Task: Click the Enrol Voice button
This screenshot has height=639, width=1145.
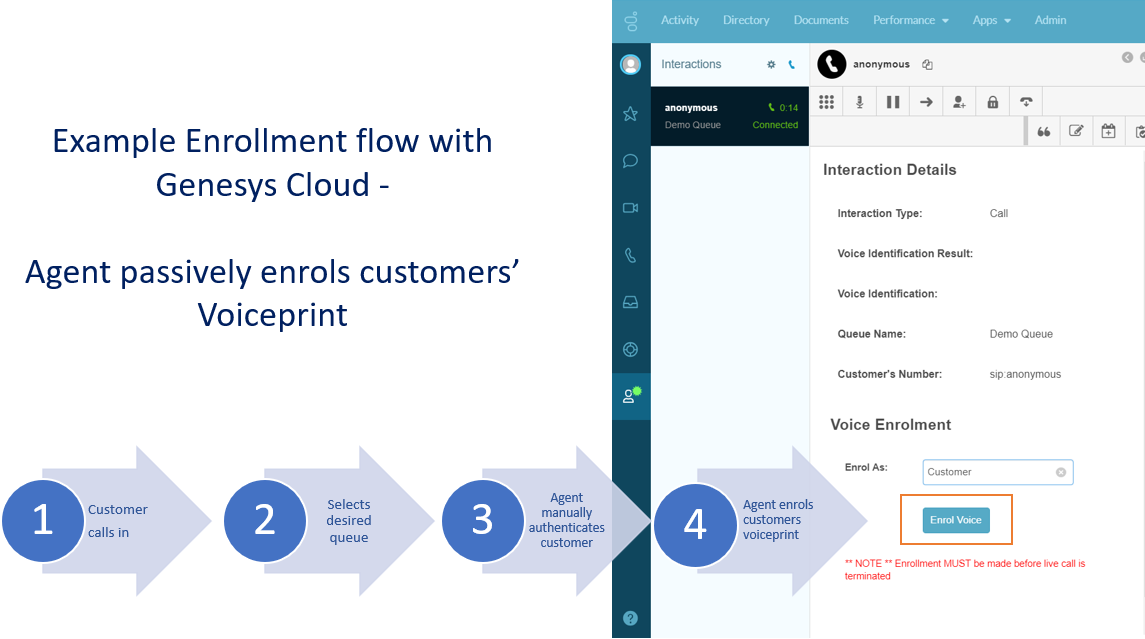Action: click(956, 520)
